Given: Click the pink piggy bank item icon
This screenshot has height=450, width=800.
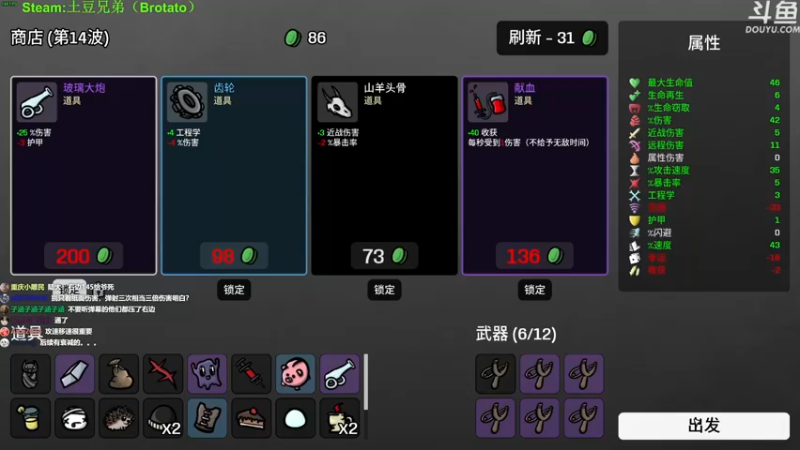Looking at the screenshot, I should tap(295, 374).
